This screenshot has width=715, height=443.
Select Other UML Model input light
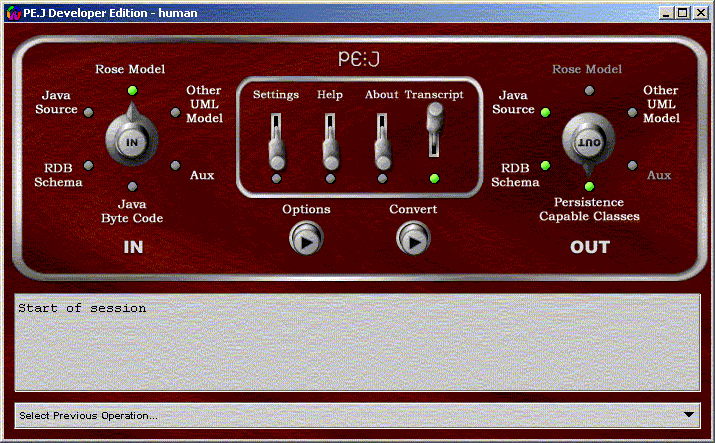(x=176, y=112)
